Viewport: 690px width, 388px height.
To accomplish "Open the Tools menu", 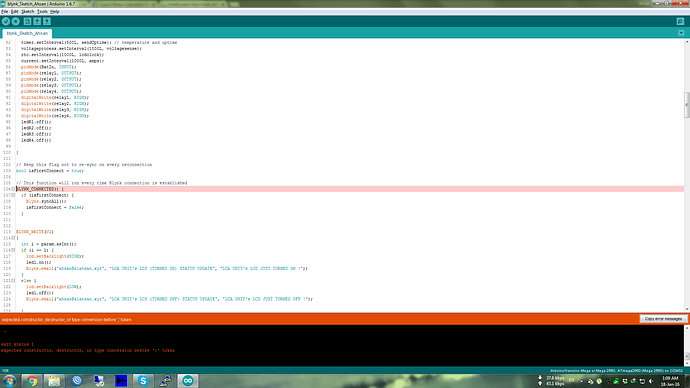I will [x=42, y=11].
